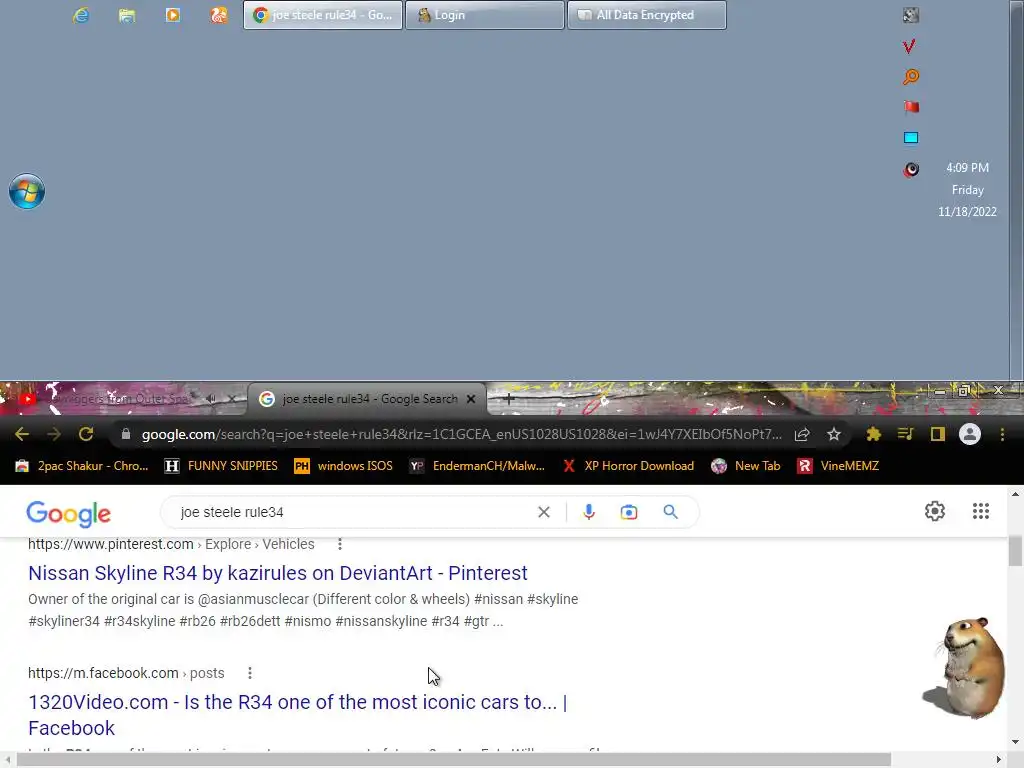
Task: Share this page icon in address bar
Action: point(802,434)
